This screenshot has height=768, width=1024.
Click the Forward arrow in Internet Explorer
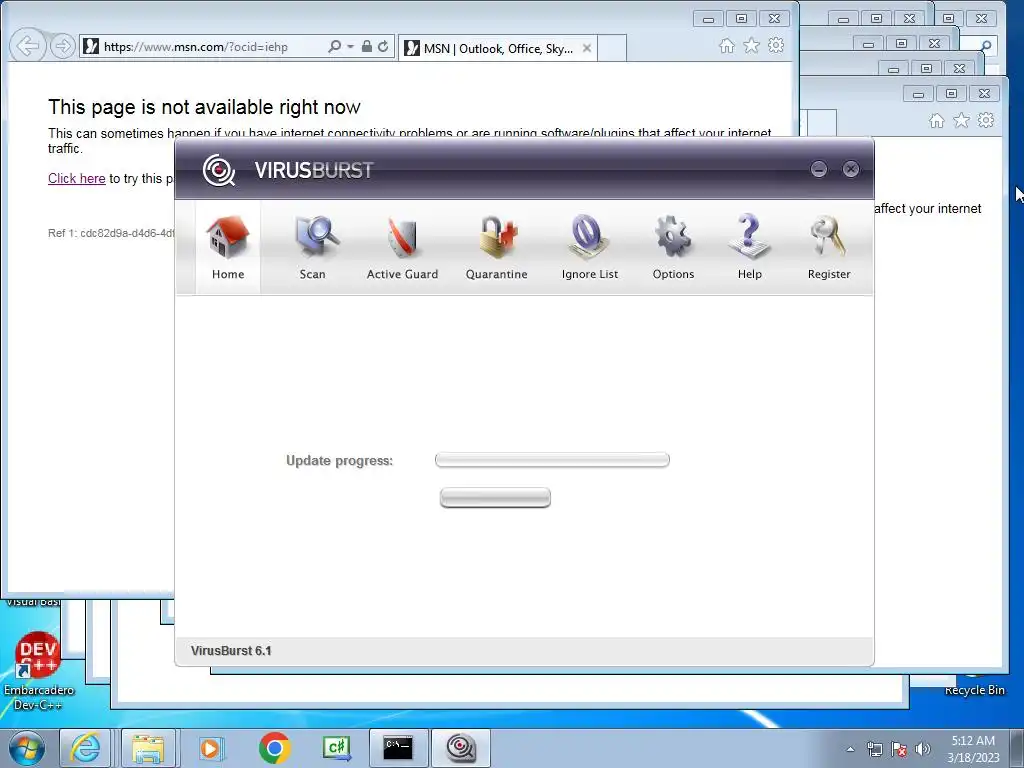63,46
